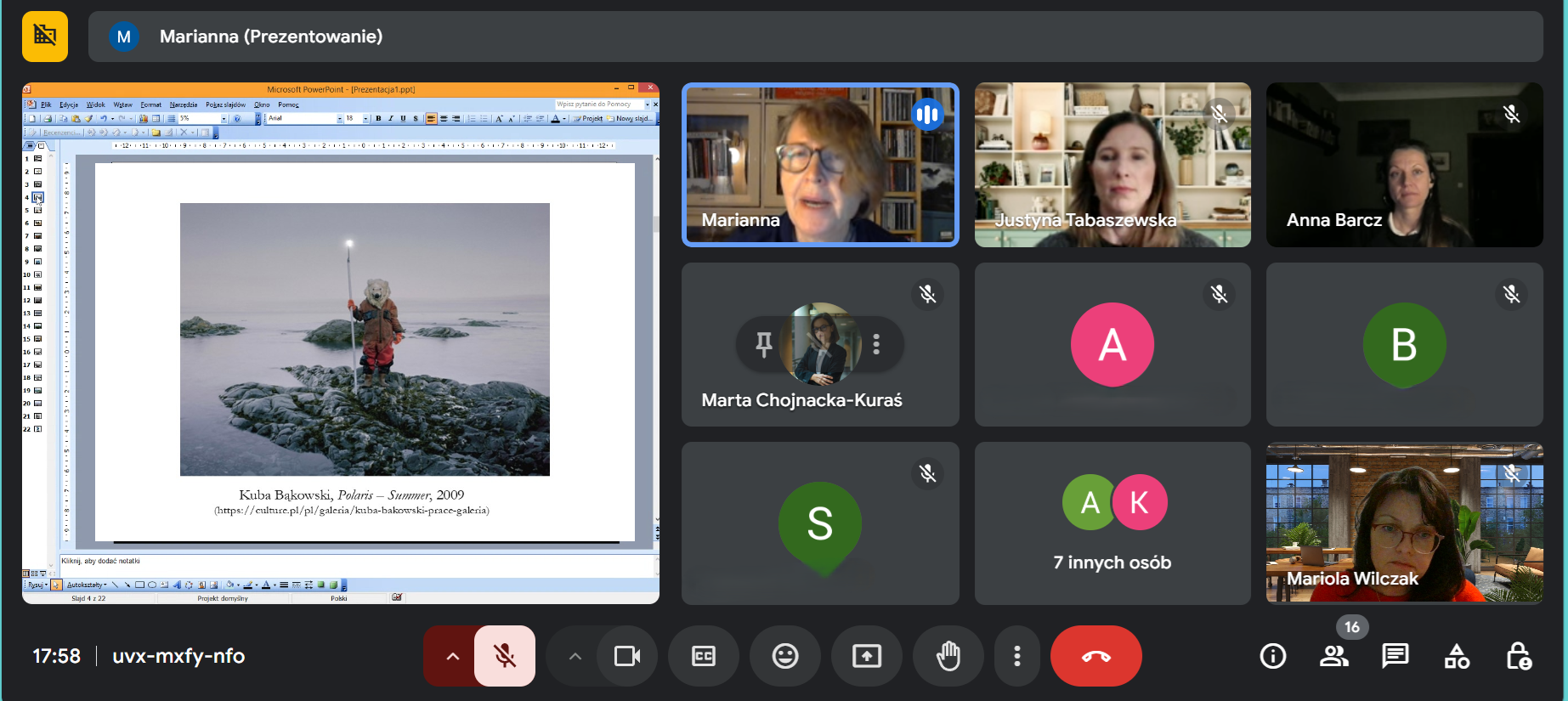Open the more options three-dot menu
The width and height of the screenshot is (1568, 701).
[x=1016, y=656]
